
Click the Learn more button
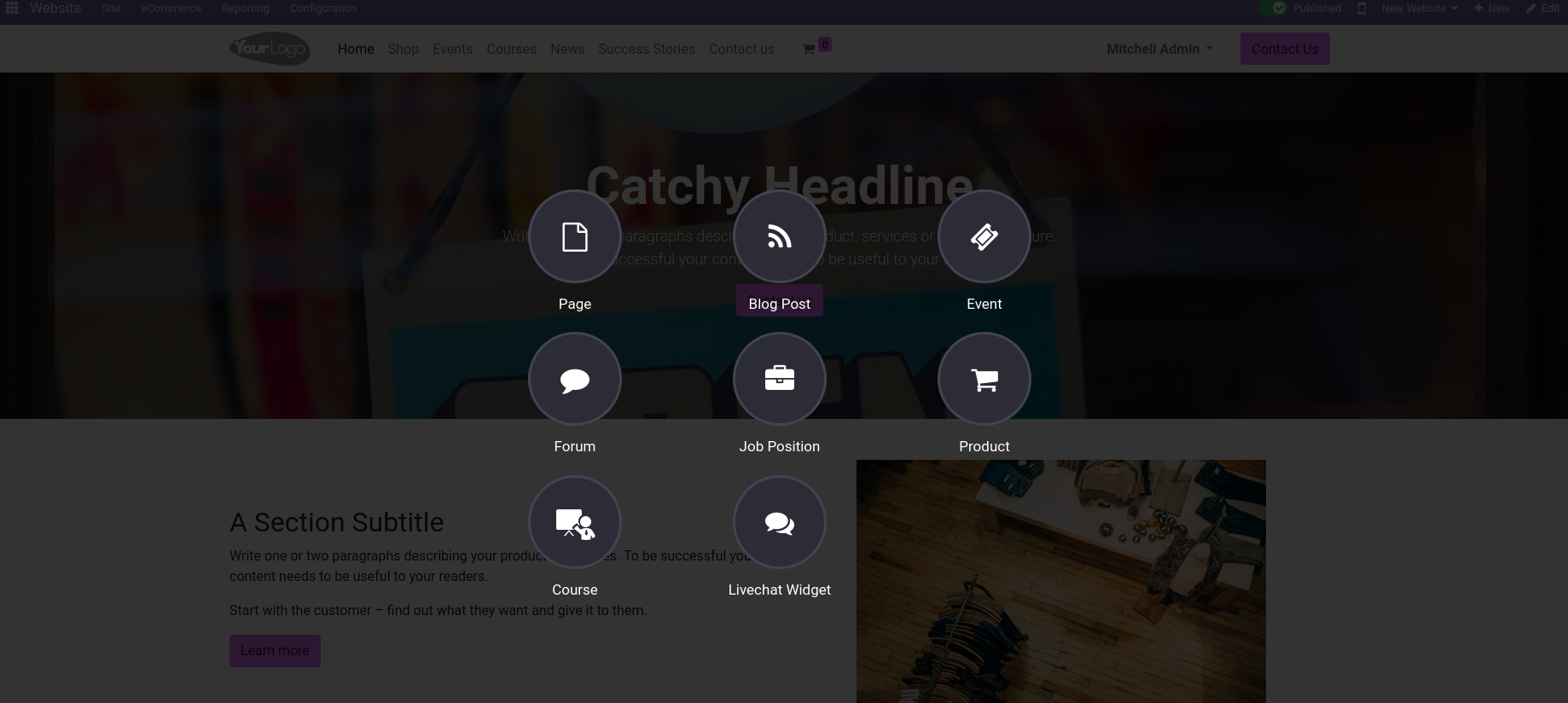tap(275, 650)
